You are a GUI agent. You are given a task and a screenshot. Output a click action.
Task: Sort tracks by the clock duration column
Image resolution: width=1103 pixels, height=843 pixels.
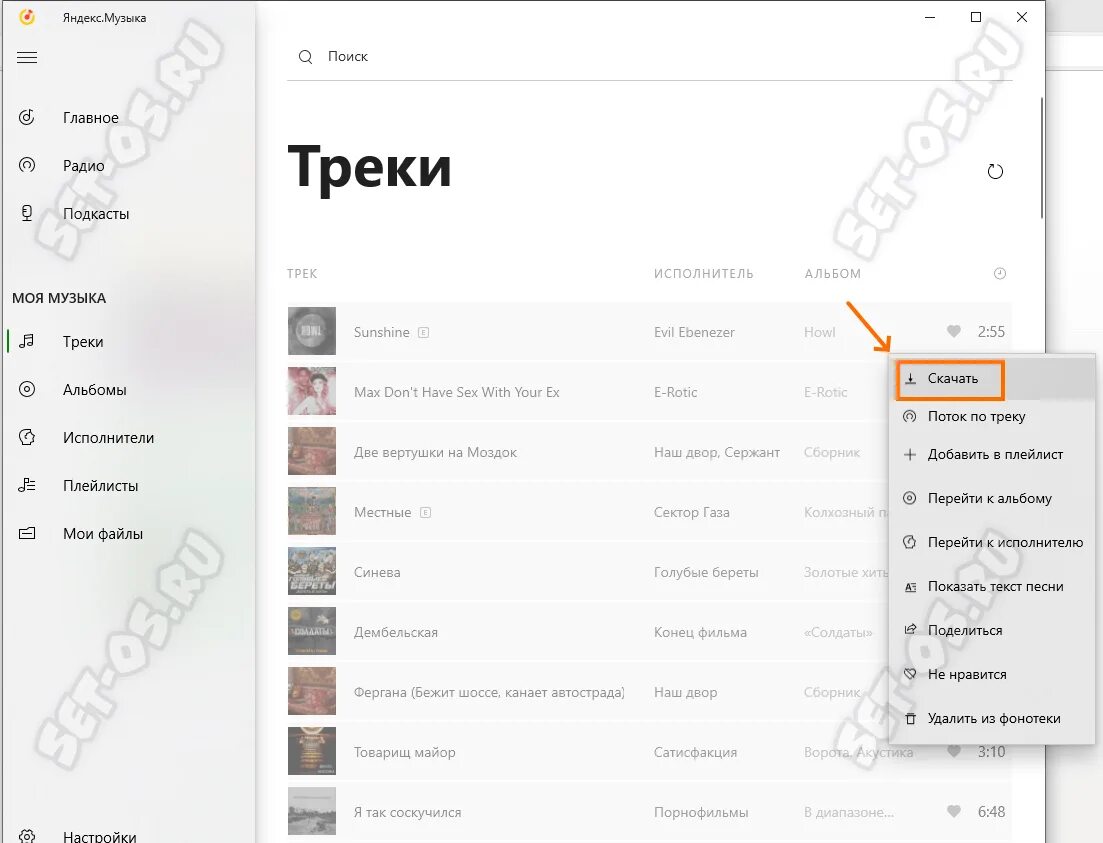click(999, 273)
